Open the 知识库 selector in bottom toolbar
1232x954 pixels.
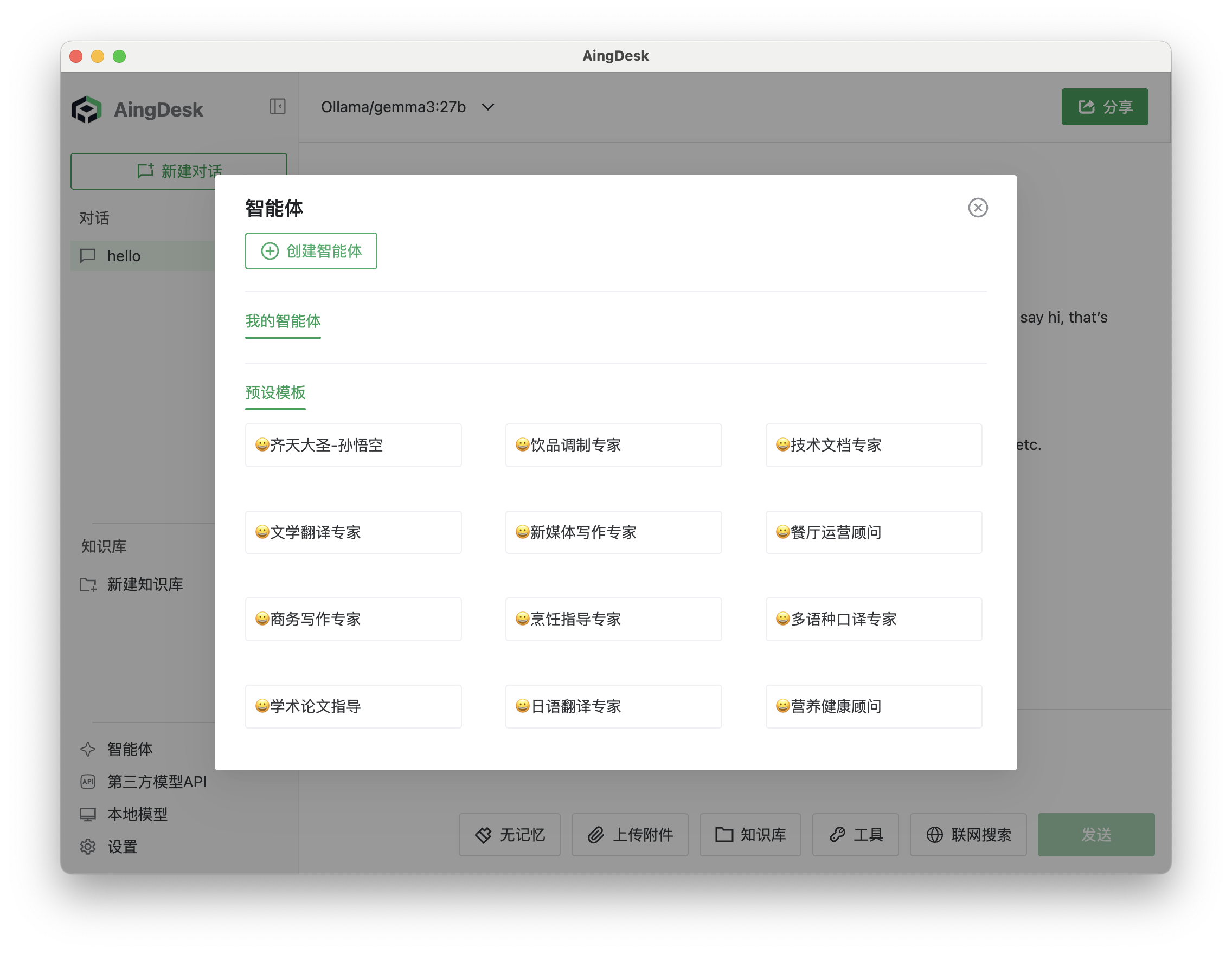[750, 834]
